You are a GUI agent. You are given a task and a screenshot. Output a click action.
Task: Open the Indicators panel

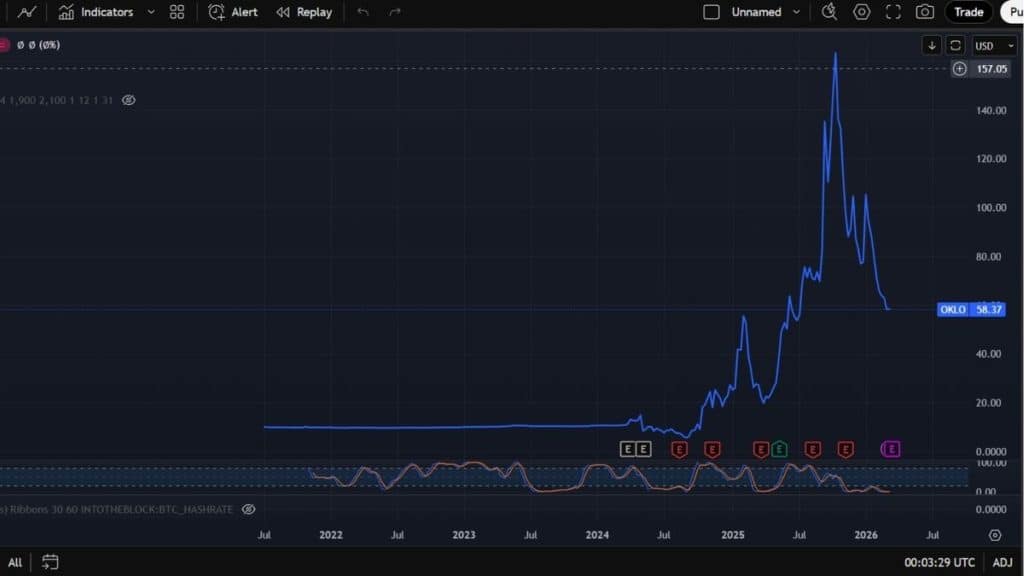96,12
